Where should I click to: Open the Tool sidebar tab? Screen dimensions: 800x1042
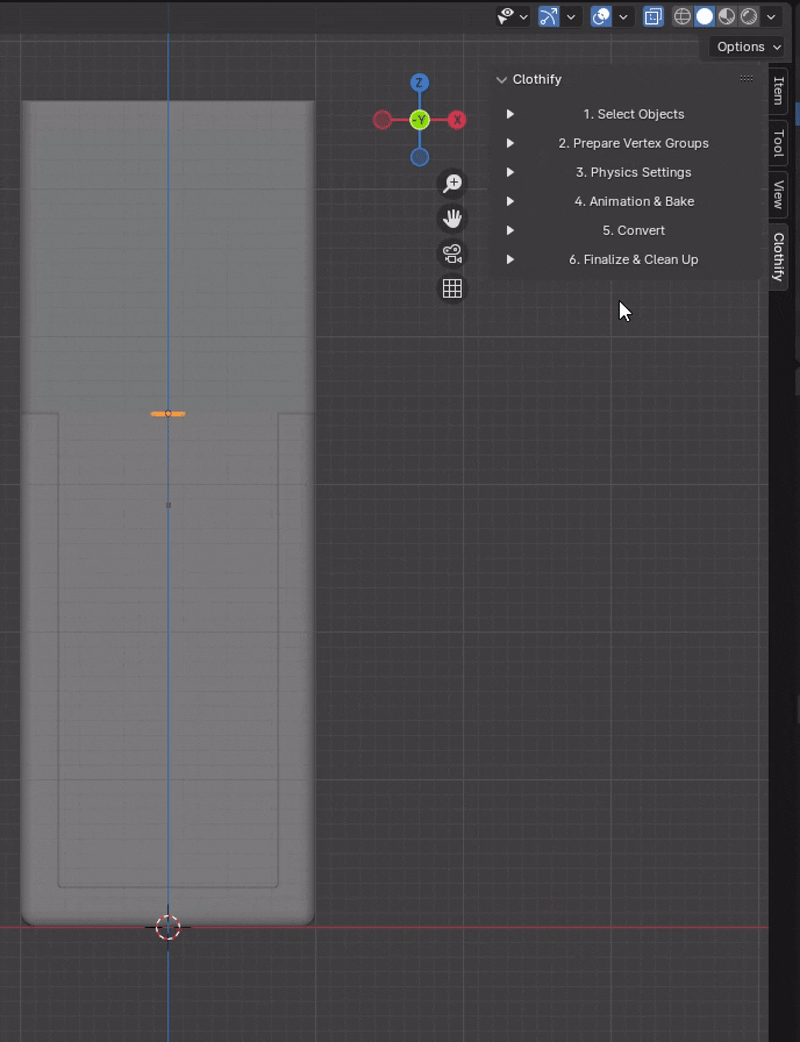click(778, 143)
